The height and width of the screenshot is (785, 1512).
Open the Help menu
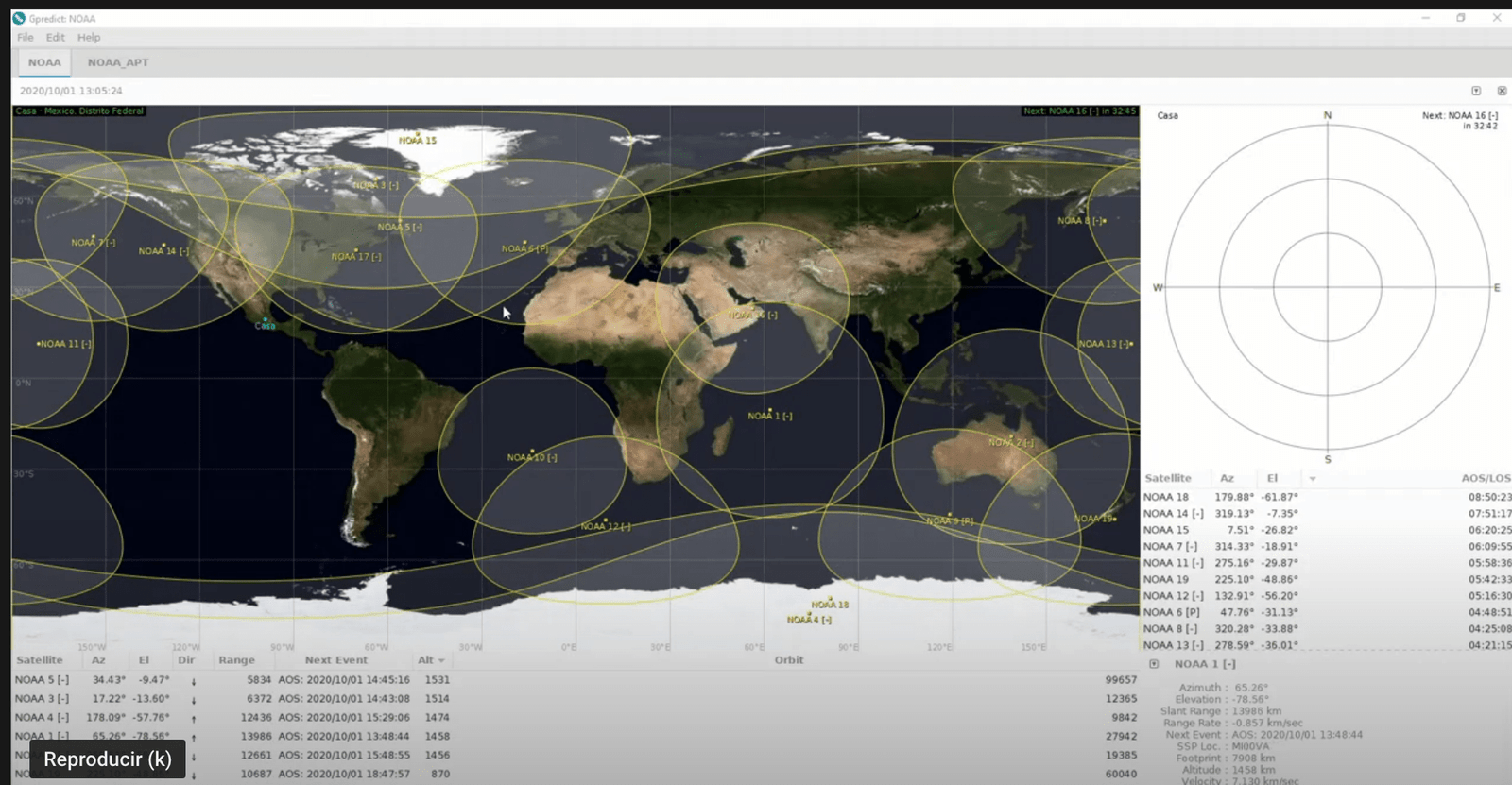89,38
